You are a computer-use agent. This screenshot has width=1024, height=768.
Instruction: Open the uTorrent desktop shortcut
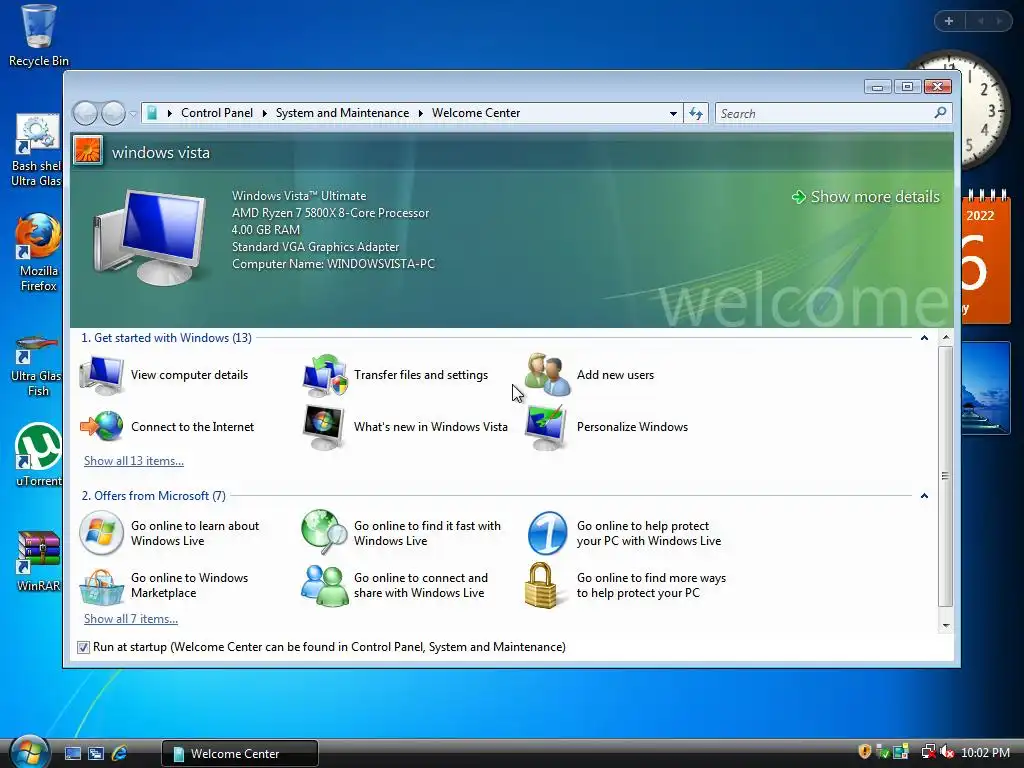click(38, 455)
